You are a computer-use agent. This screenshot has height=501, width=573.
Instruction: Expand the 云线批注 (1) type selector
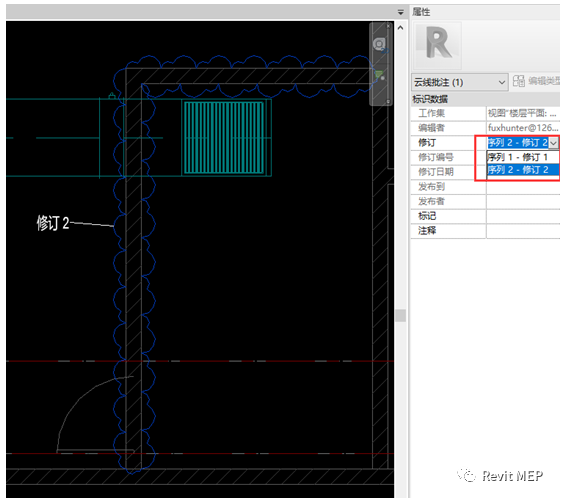[460, 82]
